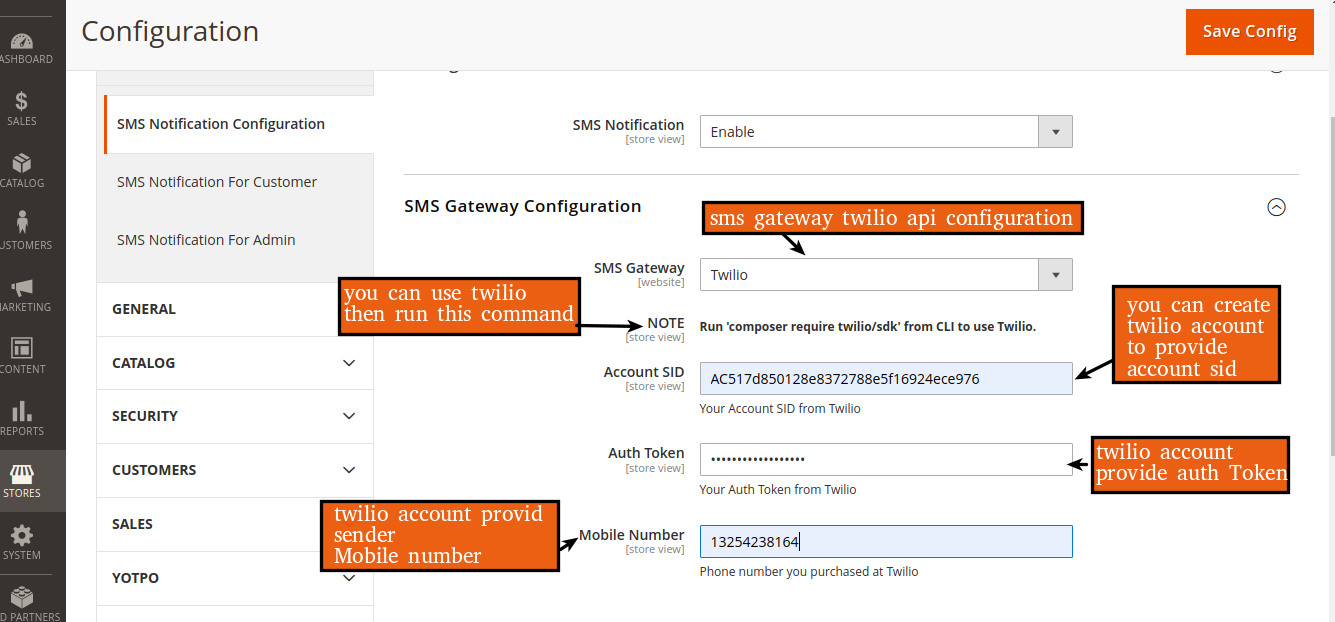
Task: Open the Marketing megaphone icon
Action: 22,288
